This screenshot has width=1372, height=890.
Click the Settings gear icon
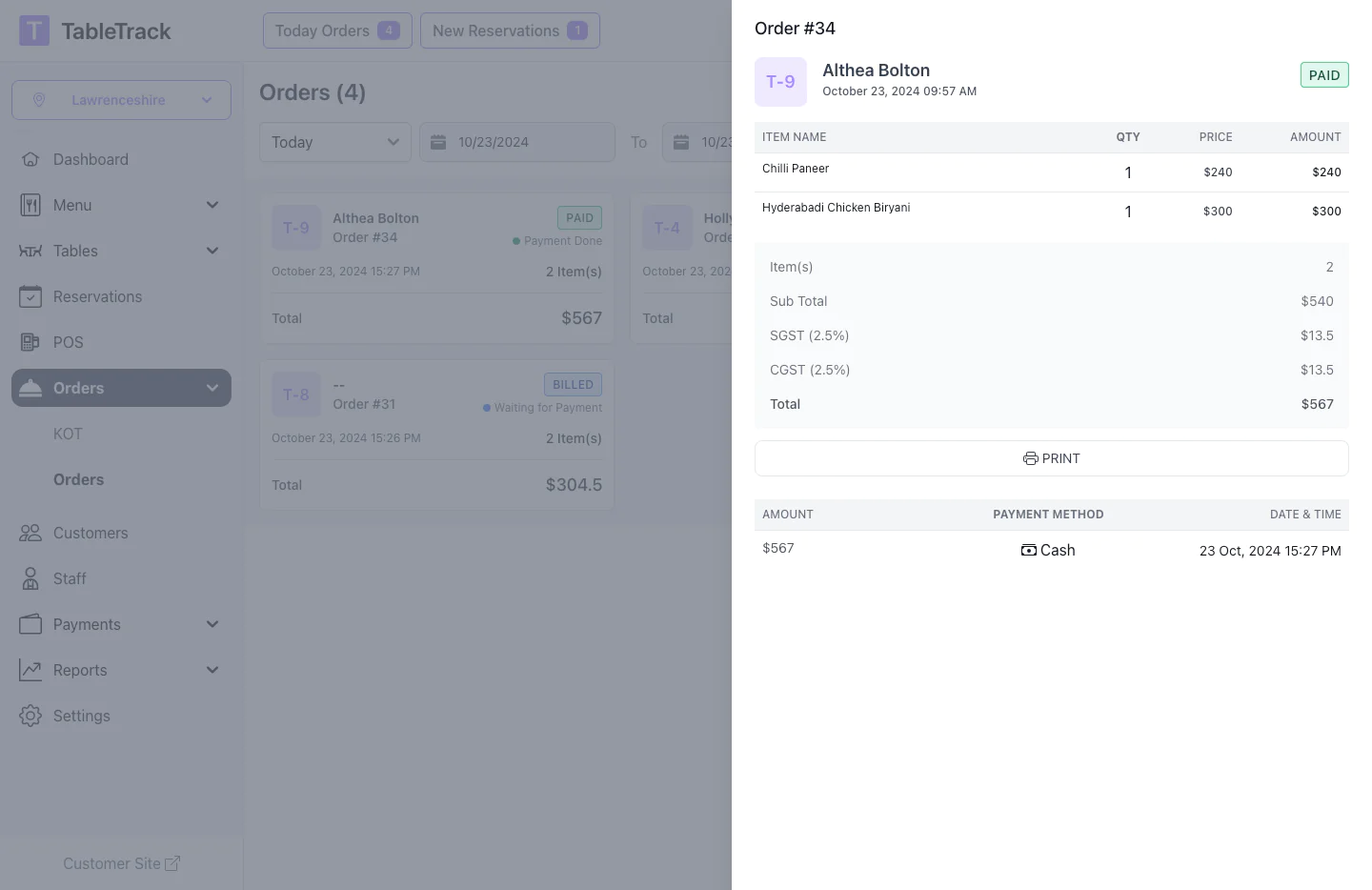coord(30,716)
